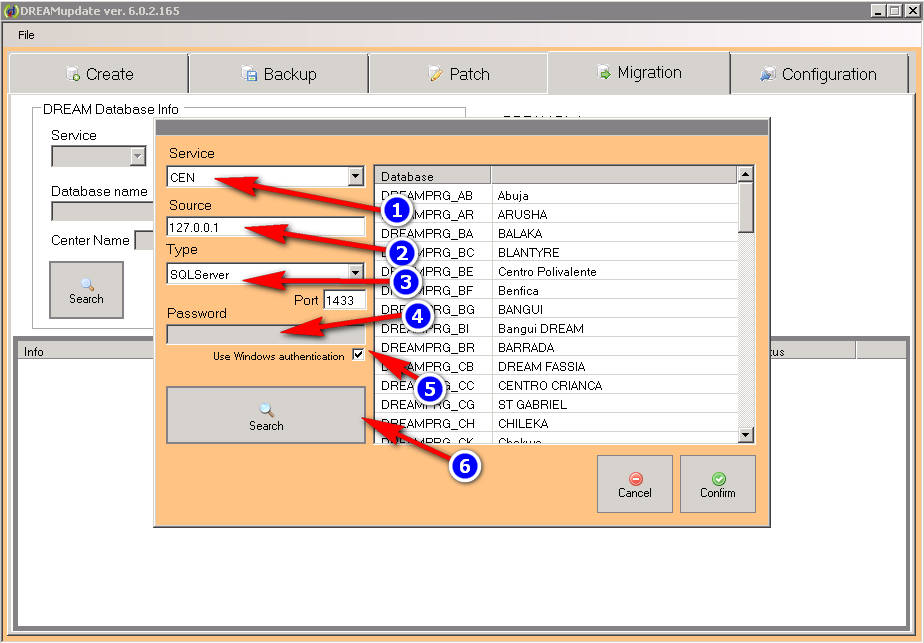Screen dimensions: 924x643
Task: Select the BLANTYRE database row
Action: point(556,252)
